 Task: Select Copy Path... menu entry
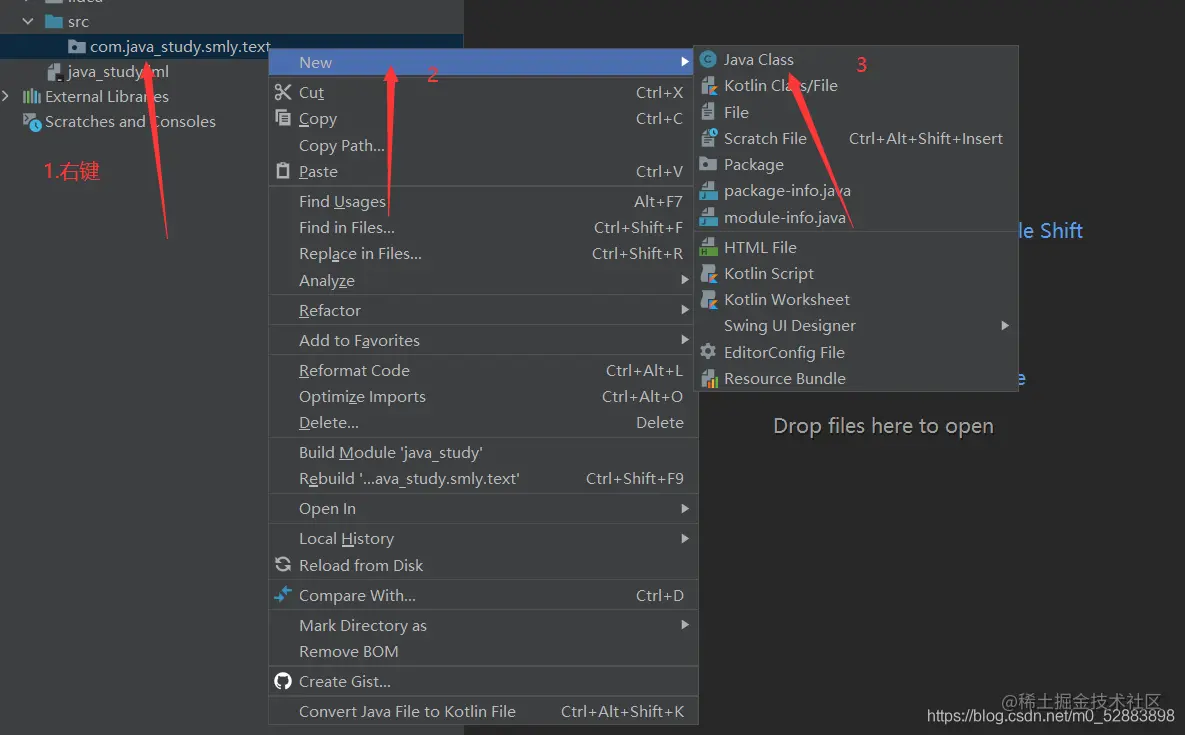[483, 145]
